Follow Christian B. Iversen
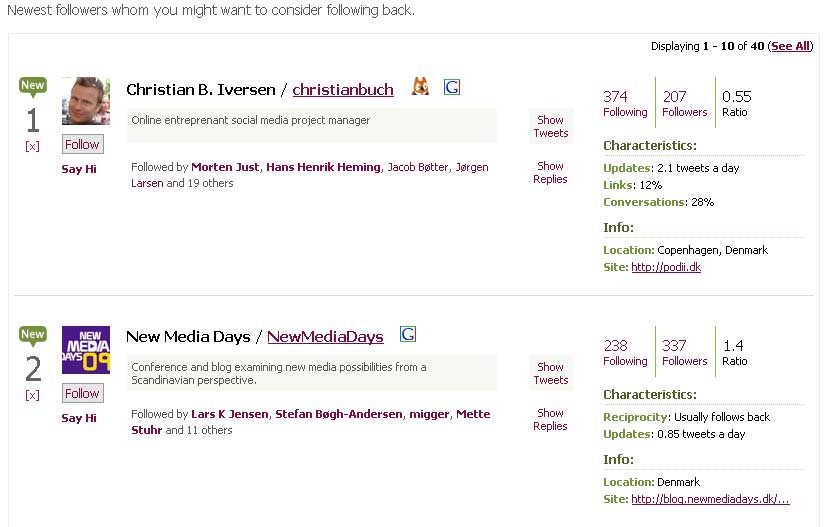830x527 pixels. (x=83, y=144)
